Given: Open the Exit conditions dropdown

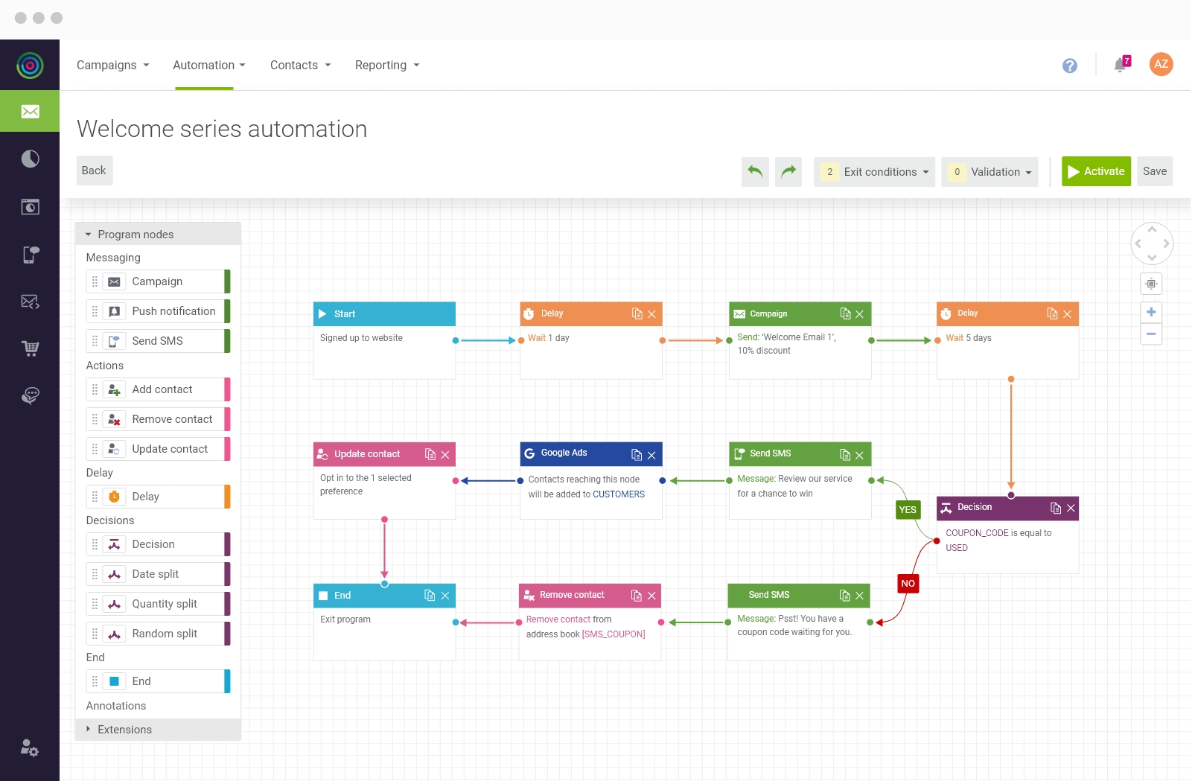Looking at the screenshot, I should pyautogui.click(x=875, y=172).
